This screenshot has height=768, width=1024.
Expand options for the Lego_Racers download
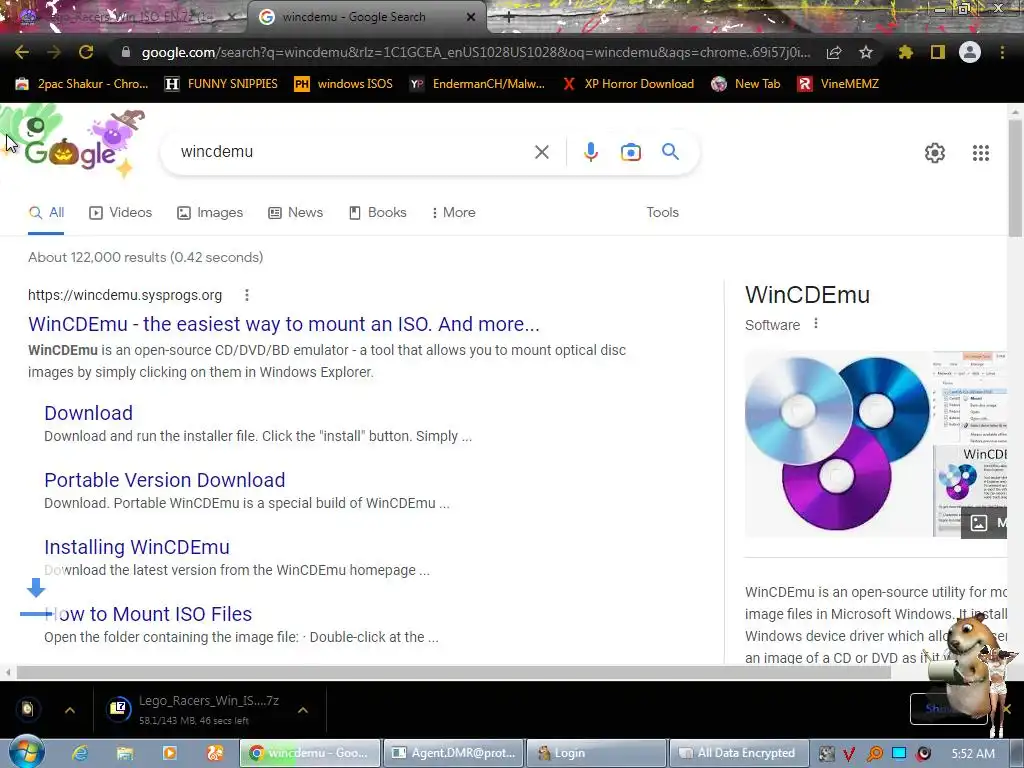coord(303,710)
